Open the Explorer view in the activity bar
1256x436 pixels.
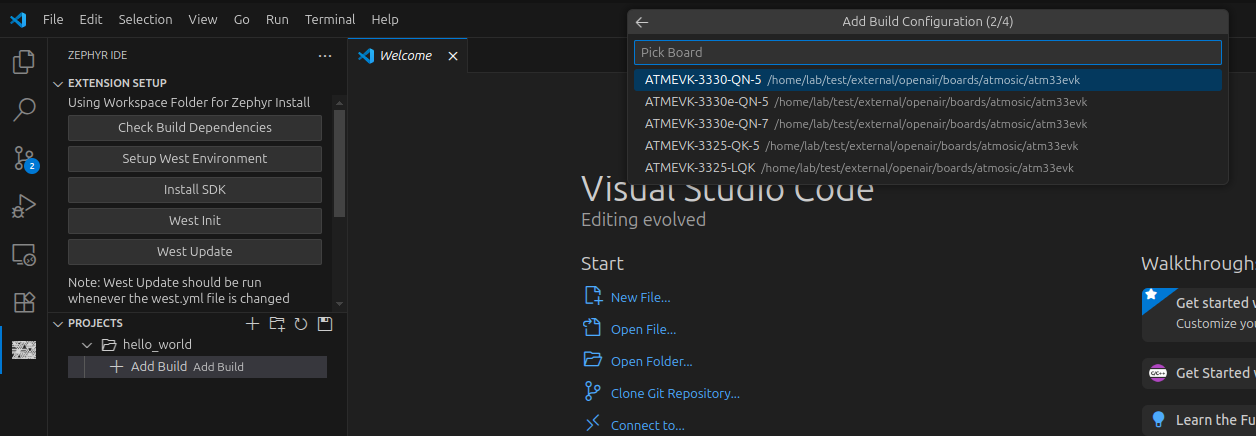point(23,62)
